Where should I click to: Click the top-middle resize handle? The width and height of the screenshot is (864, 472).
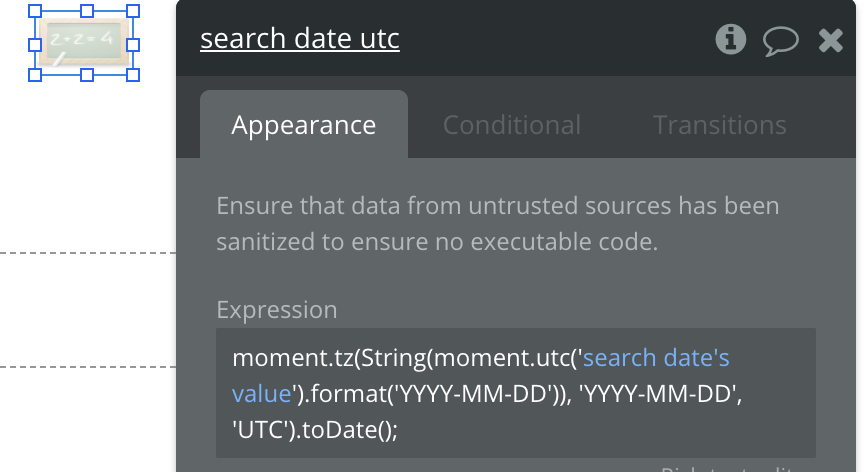pyautogui.click(x=86, y=12)
